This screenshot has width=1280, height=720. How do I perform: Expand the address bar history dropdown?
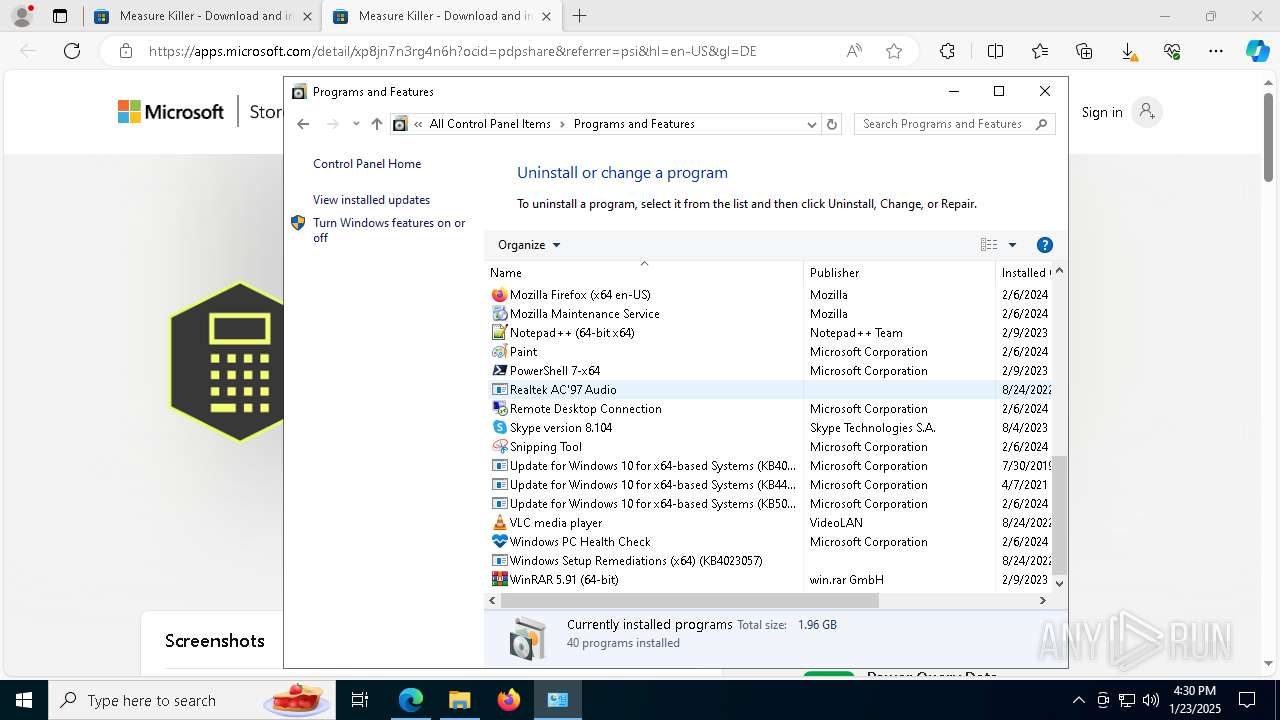pyautogui.click(x=811, y=124)
